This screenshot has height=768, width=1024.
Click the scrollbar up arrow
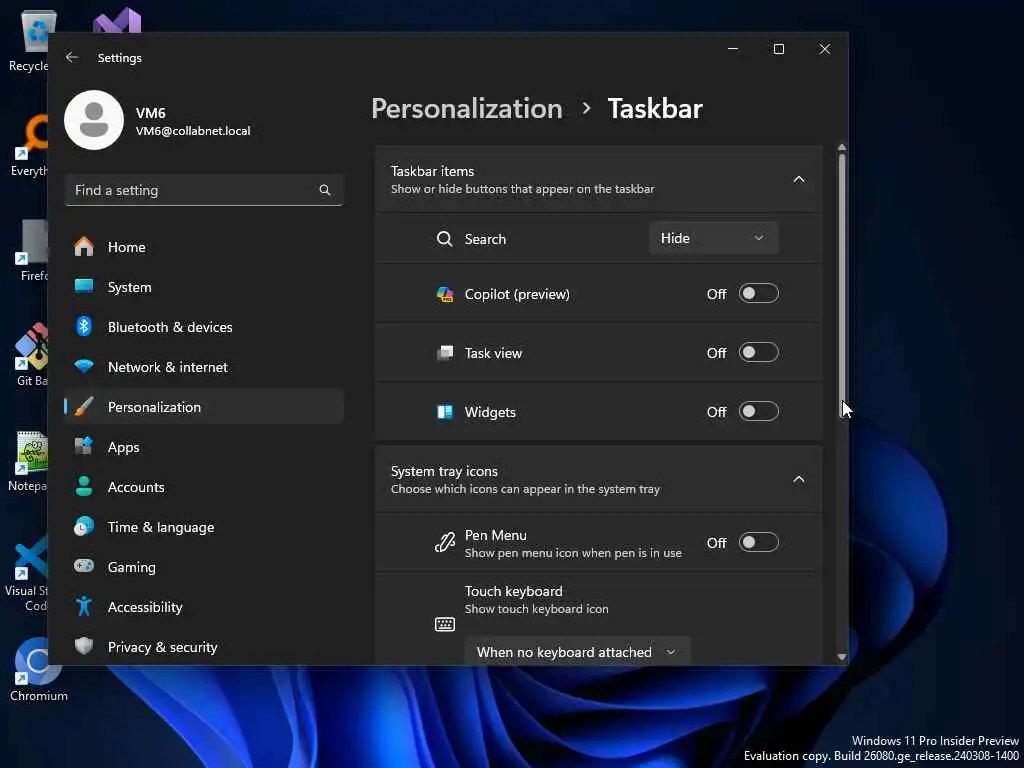842,148
